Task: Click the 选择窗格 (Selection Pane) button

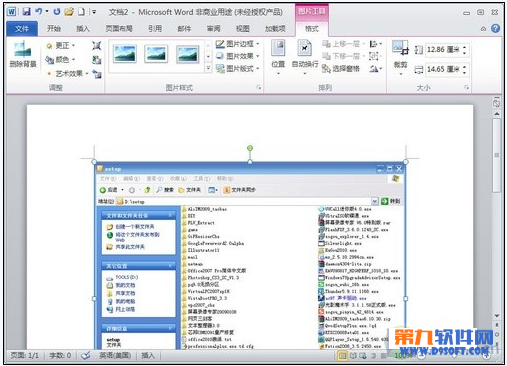Action: point(341,69)
